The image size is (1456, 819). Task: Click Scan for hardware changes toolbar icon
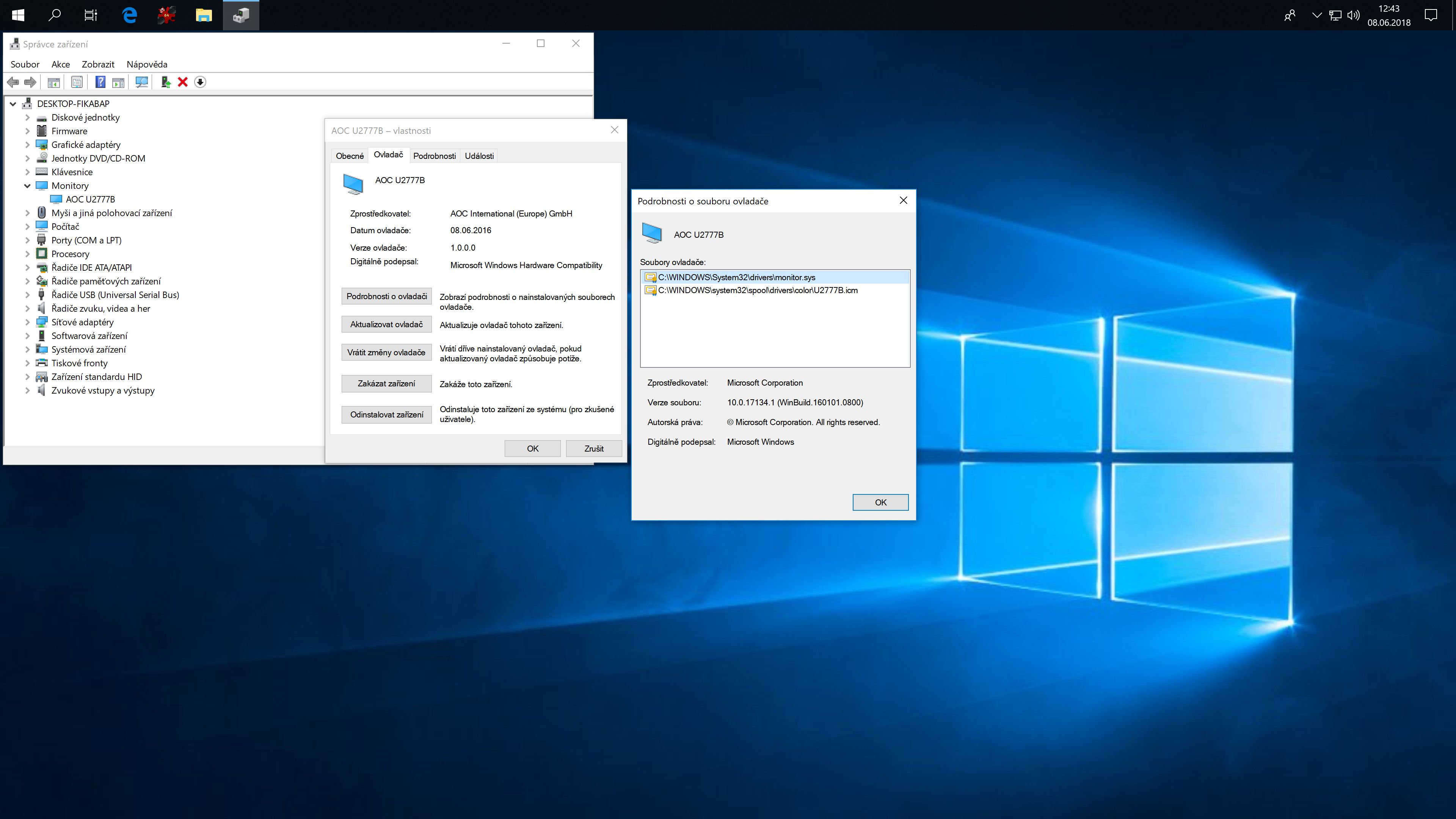point(141,83)
